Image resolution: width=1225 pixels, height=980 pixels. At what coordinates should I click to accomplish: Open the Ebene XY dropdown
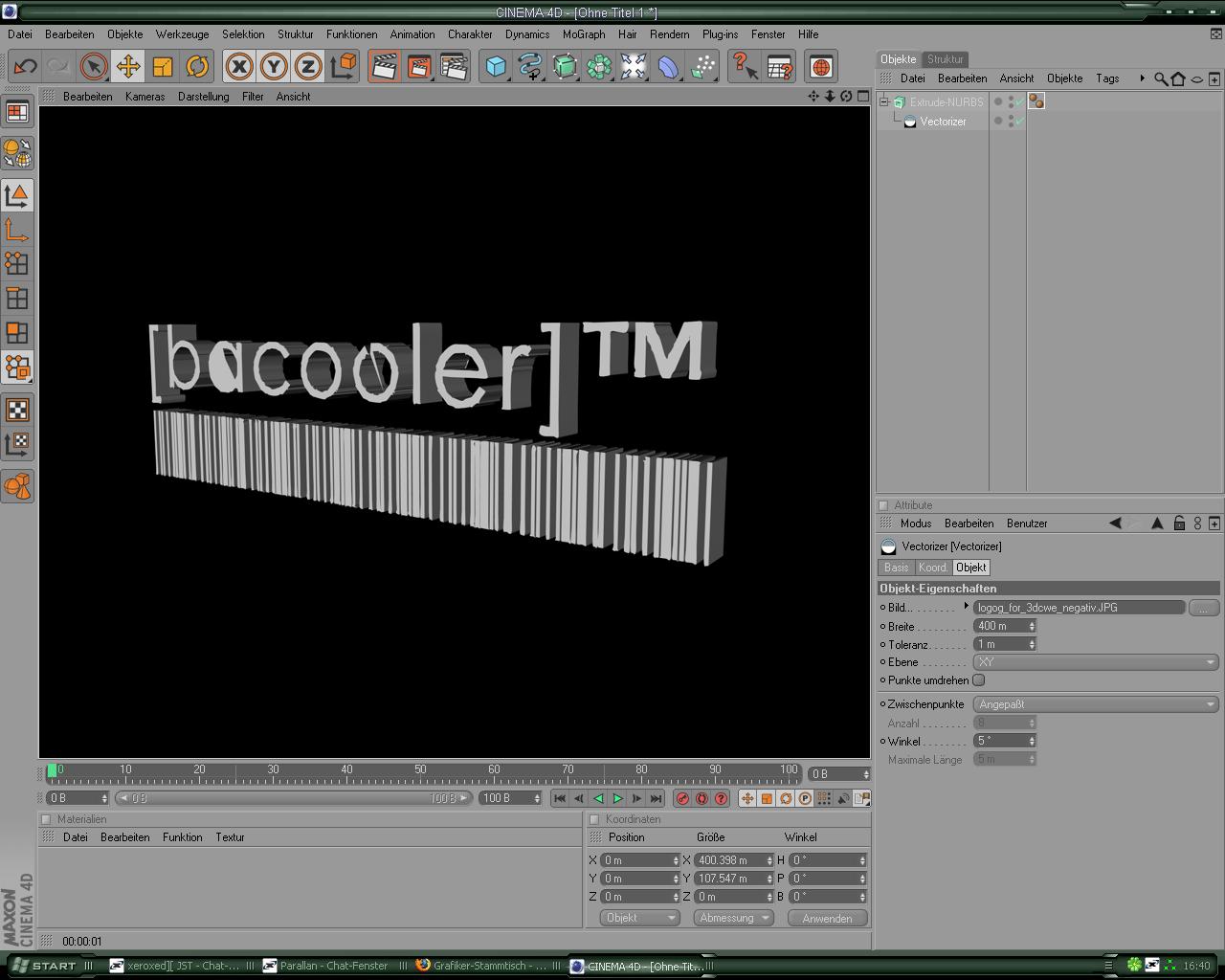1096,662
